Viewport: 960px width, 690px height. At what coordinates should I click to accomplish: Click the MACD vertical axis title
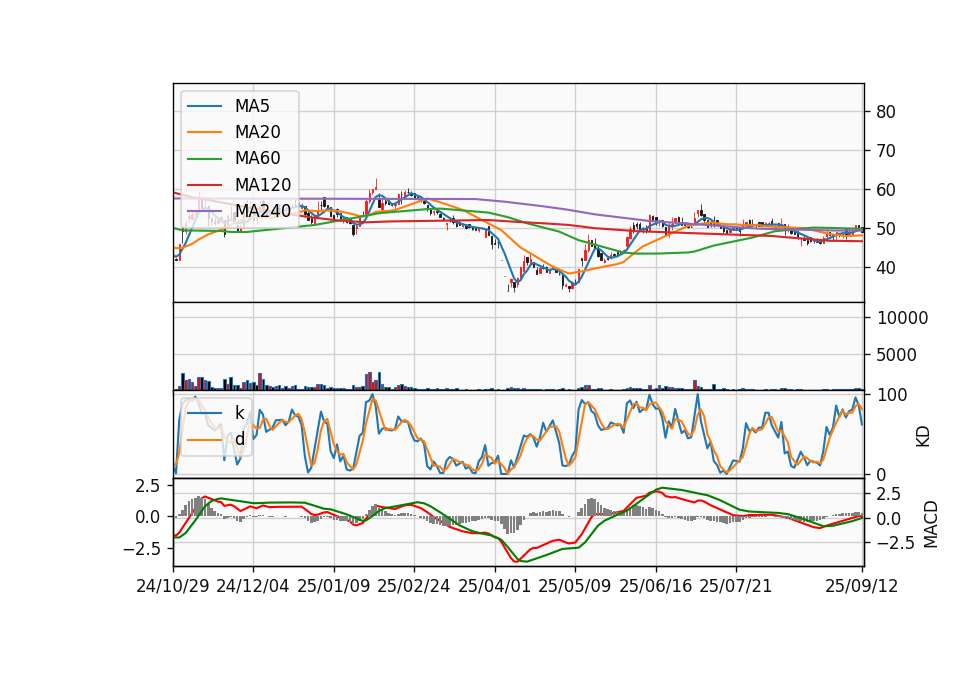(931, 524)
